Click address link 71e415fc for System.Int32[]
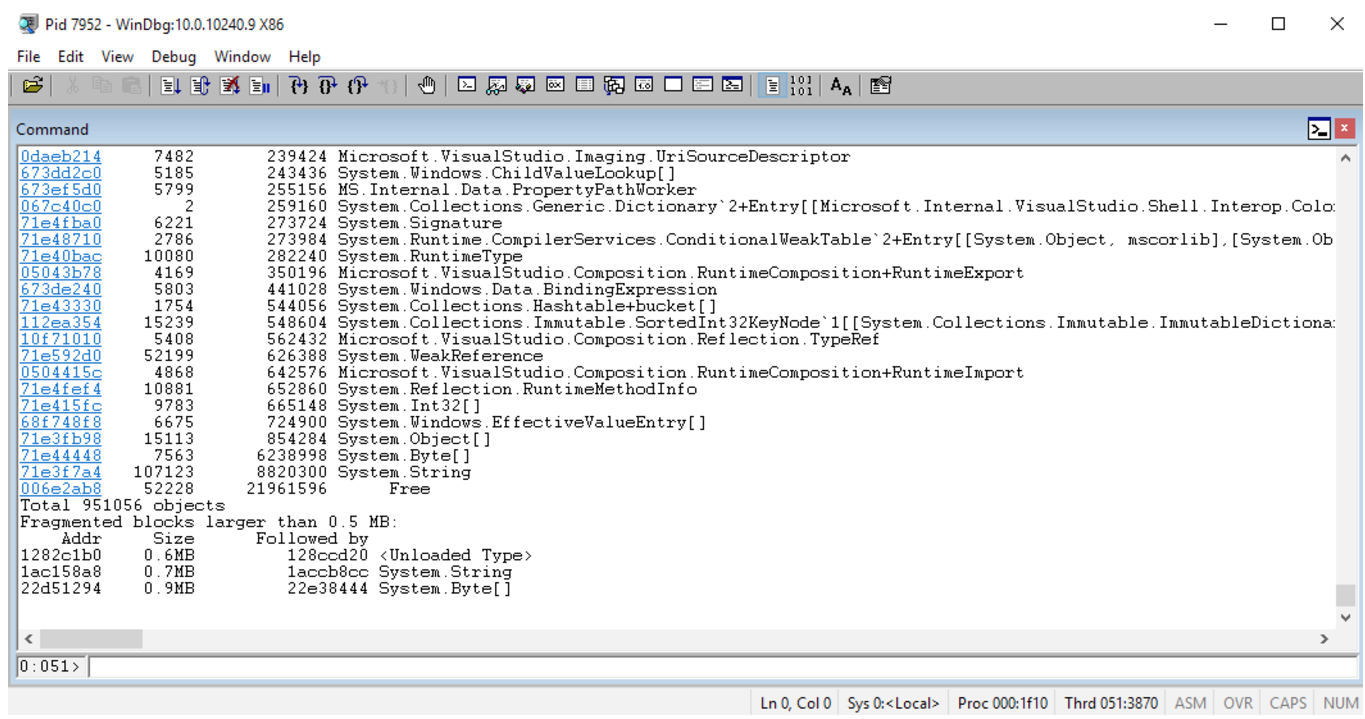 point(61,406)
